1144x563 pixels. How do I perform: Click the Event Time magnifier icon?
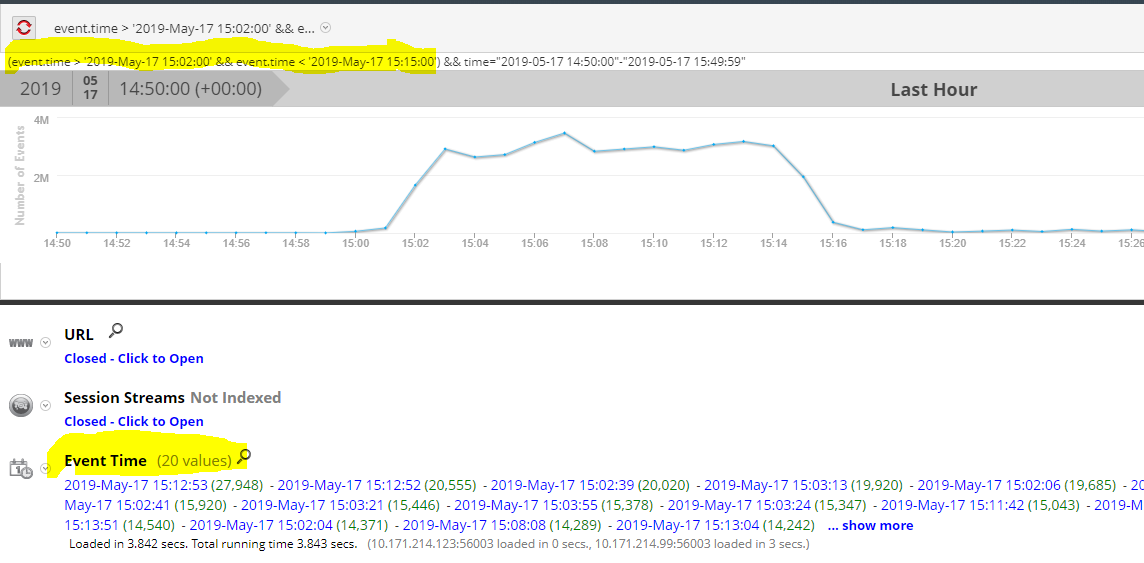(244, 457)
